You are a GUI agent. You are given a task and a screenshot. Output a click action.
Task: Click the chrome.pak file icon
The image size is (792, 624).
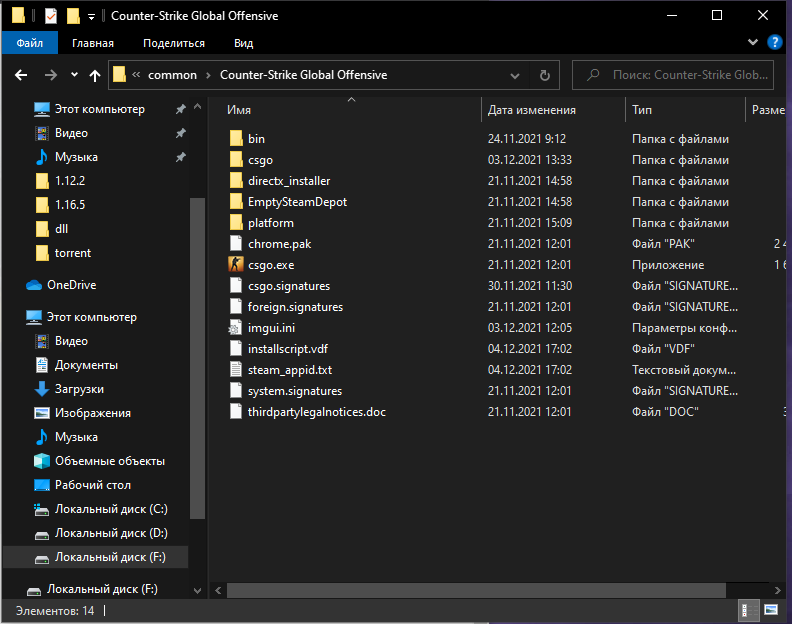(x=236, y=244)
